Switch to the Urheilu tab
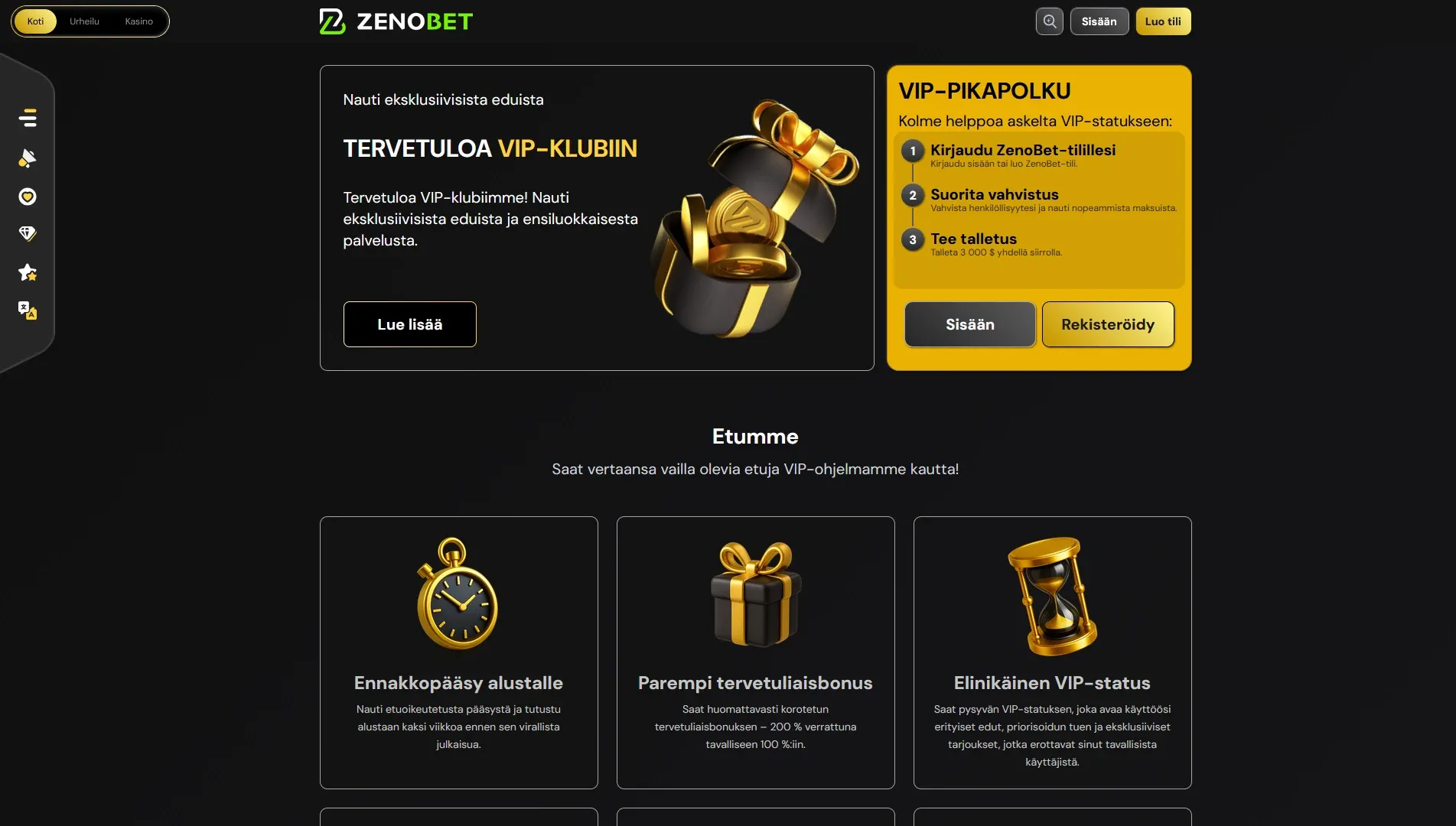 tap(84, 21)
